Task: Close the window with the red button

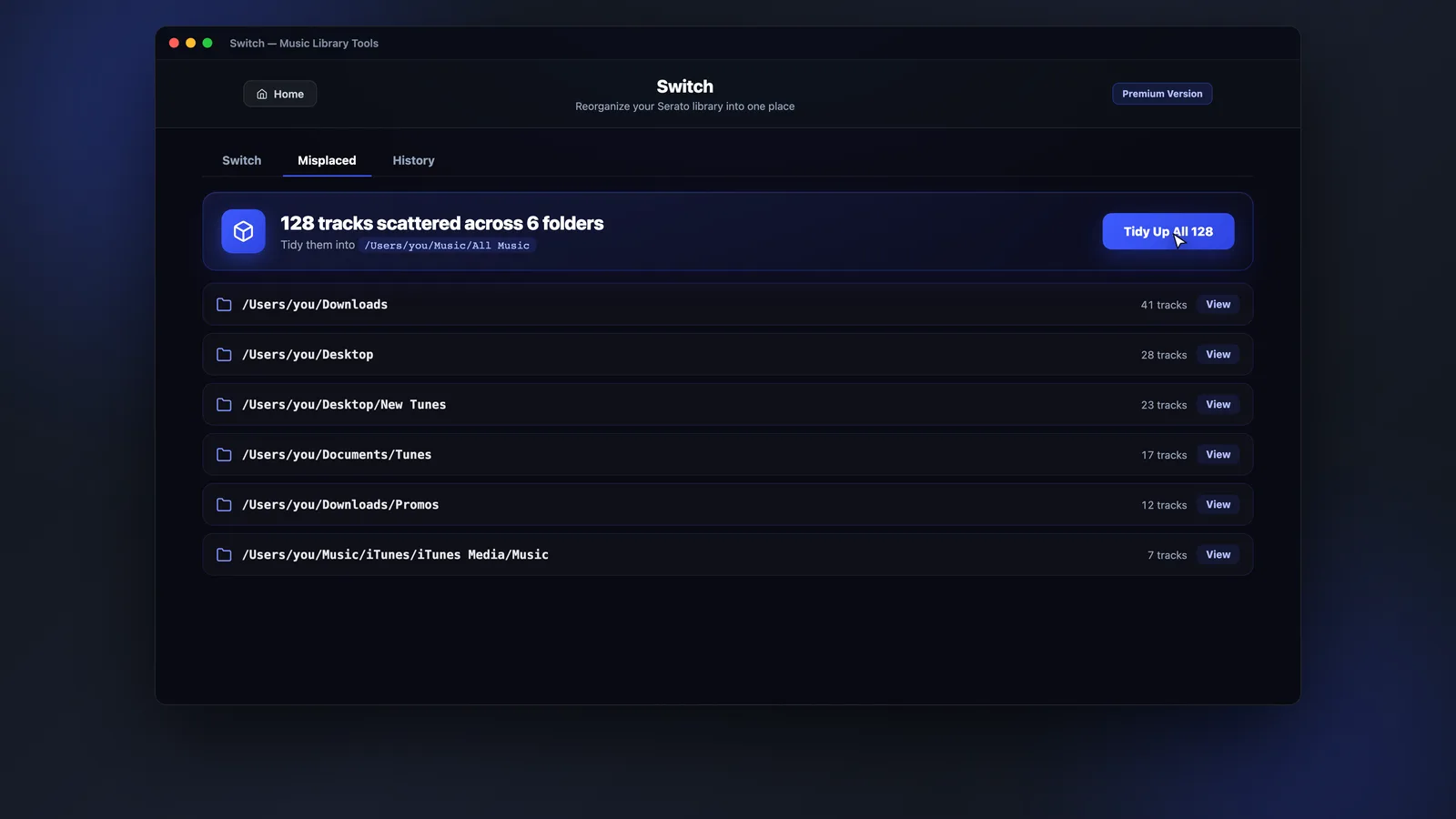Action: point(174,43)
